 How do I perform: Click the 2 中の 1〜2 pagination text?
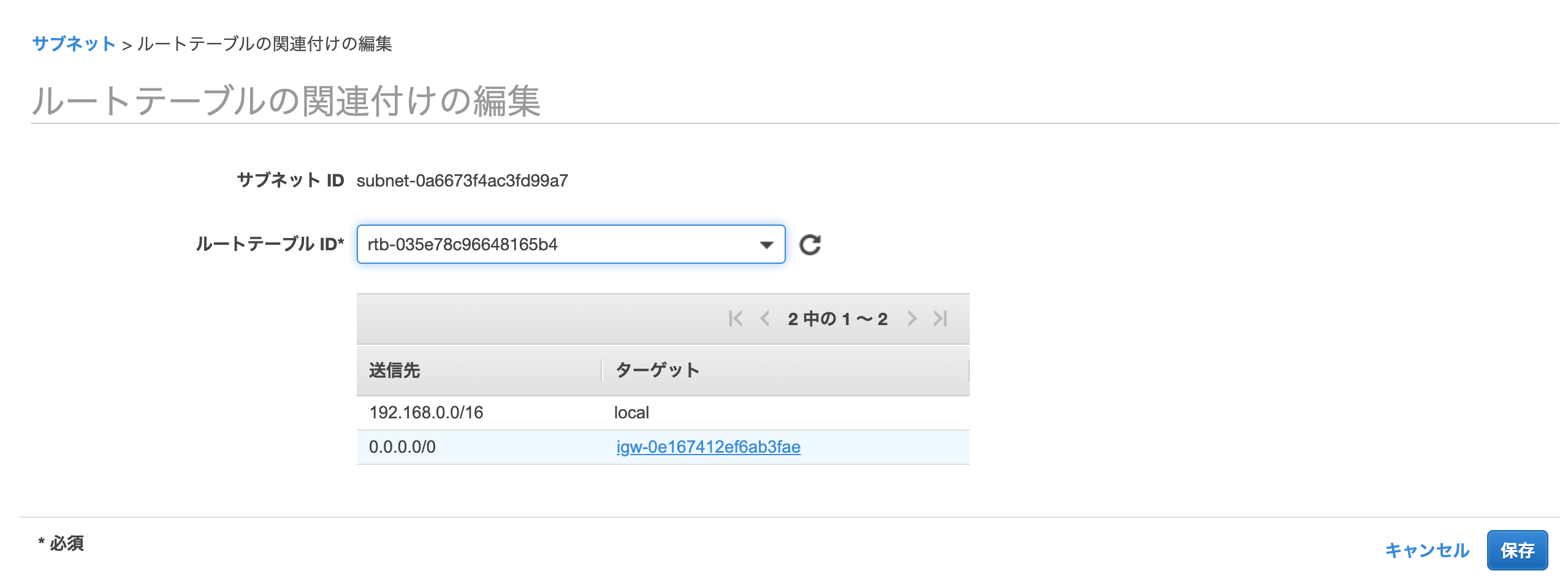837,319
